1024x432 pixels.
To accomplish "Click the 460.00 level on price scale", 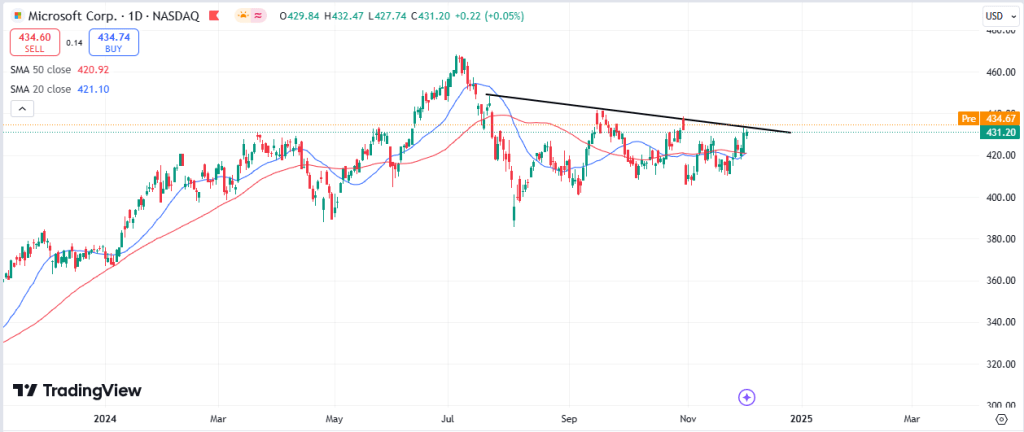I will pos(995,73).
